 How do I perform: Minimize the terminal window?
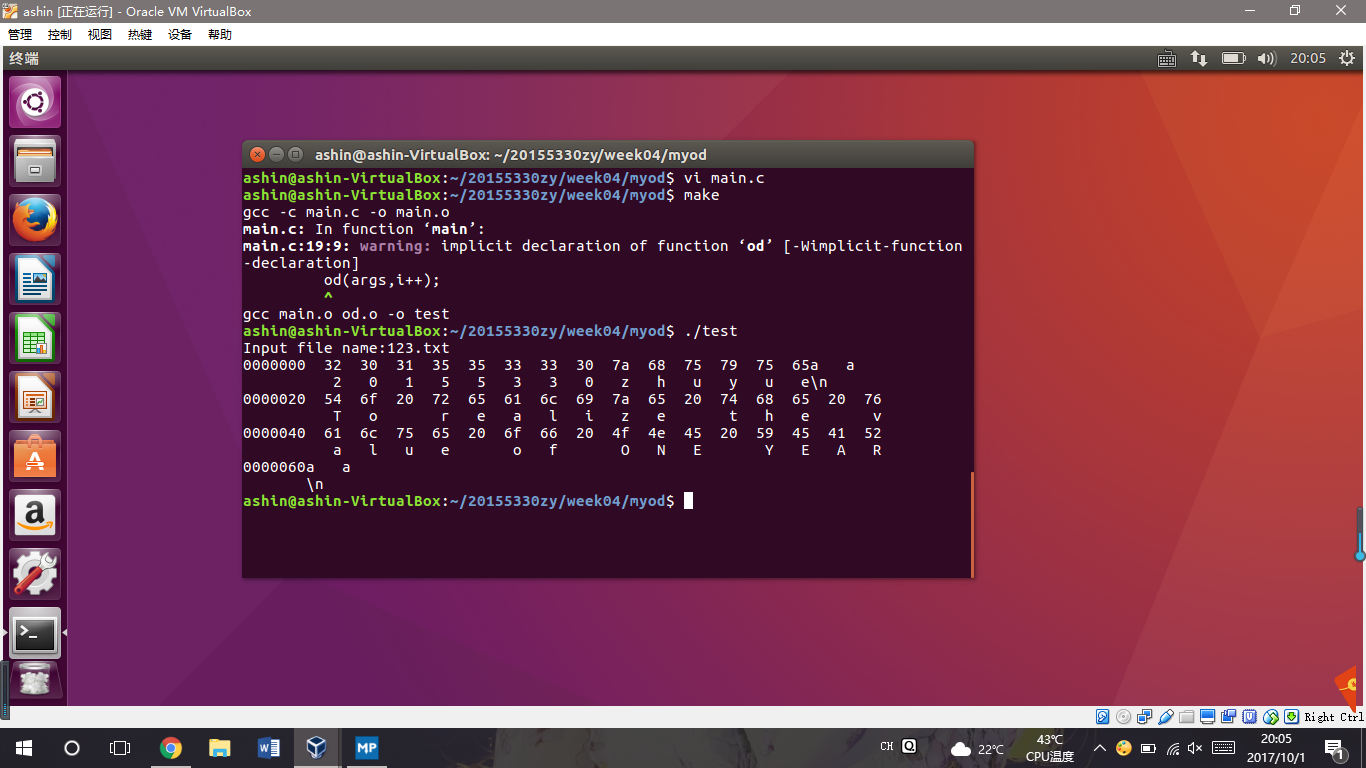tap(277, 154)
